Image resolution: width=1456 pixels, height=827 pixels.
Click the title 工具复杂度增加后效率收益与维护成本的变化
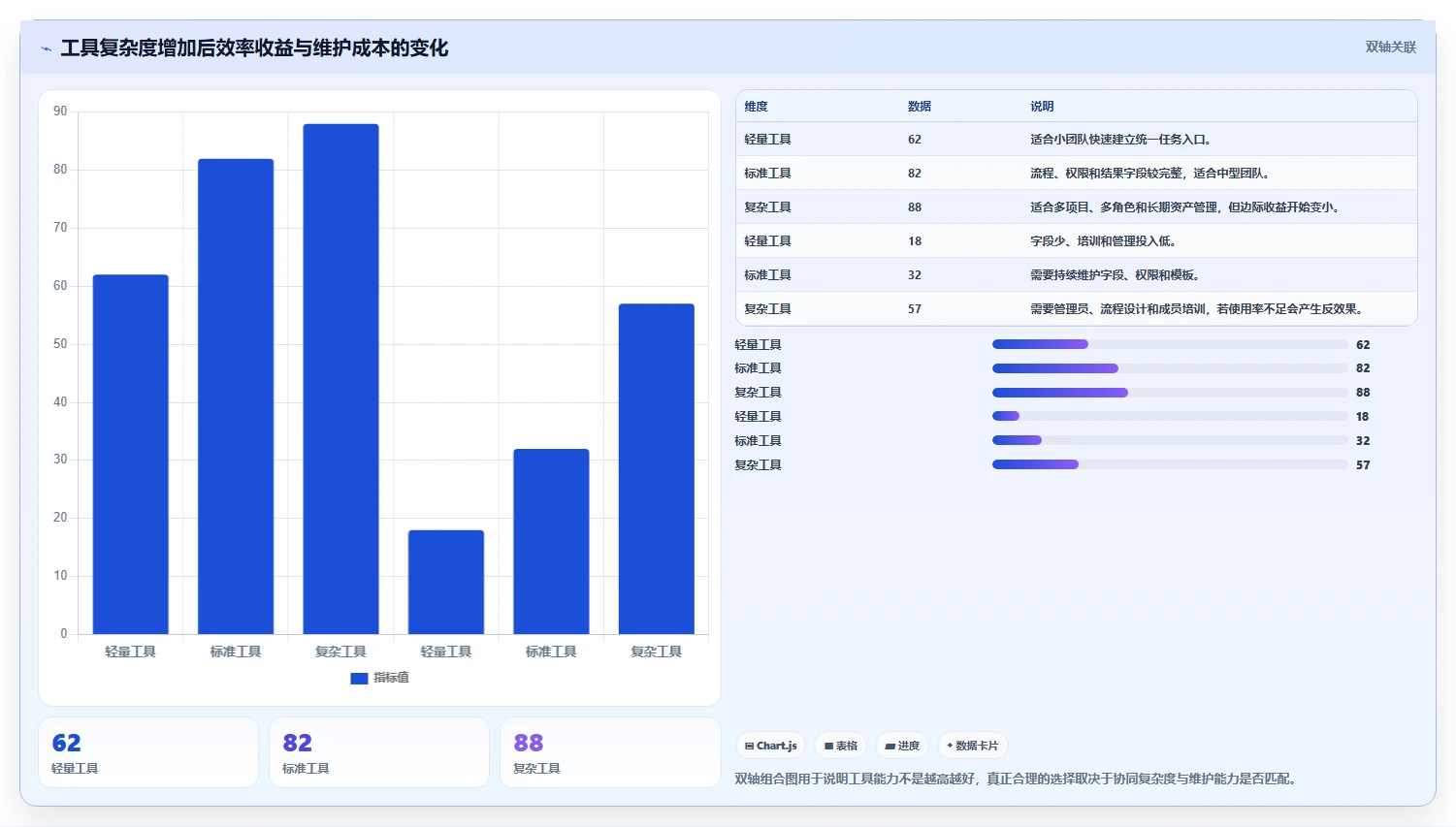tap(254, 48)
